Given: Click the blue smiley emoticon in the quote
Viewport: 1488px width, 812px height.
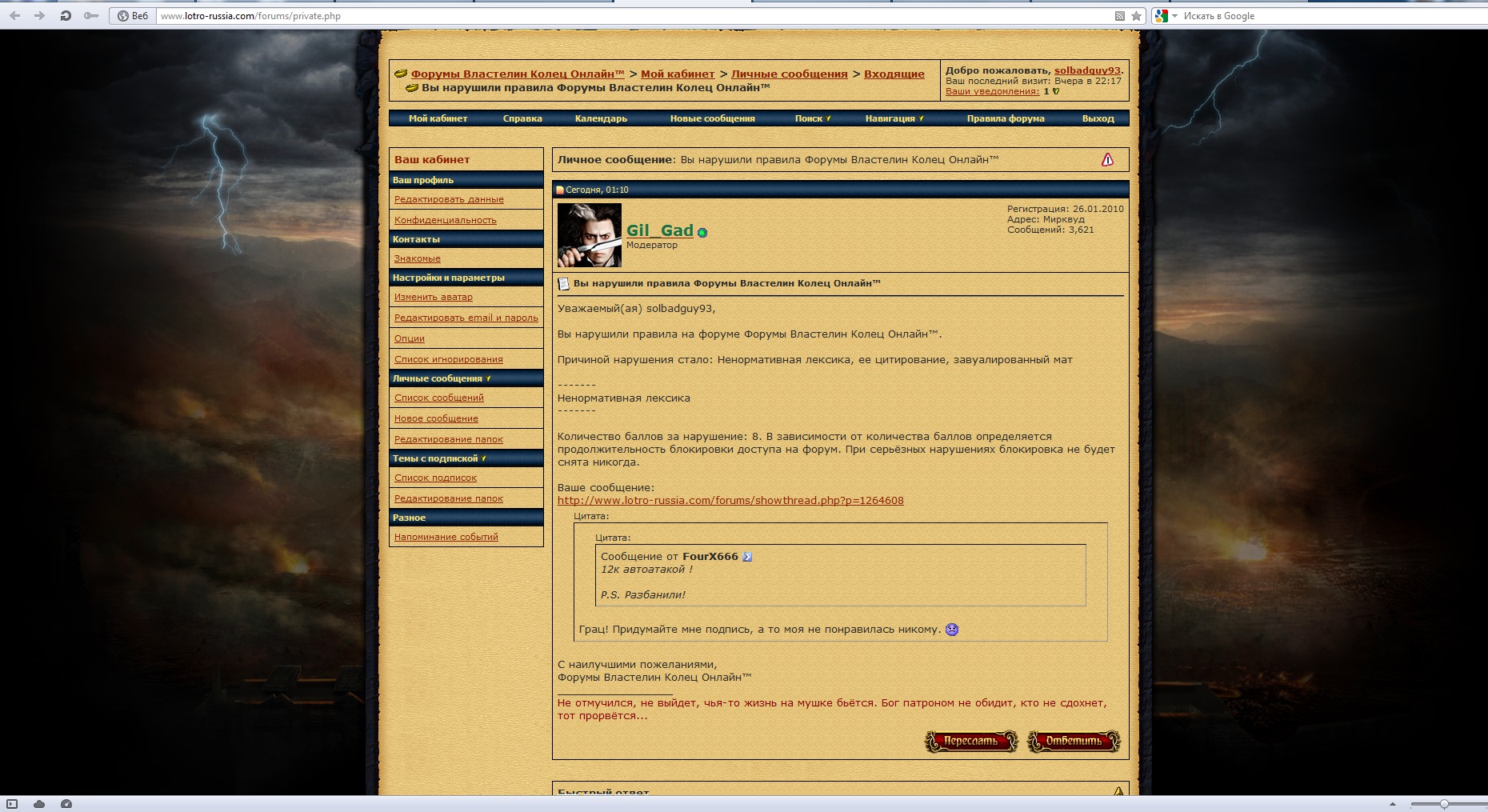Looking at the screenshot, I should (952, 630).
